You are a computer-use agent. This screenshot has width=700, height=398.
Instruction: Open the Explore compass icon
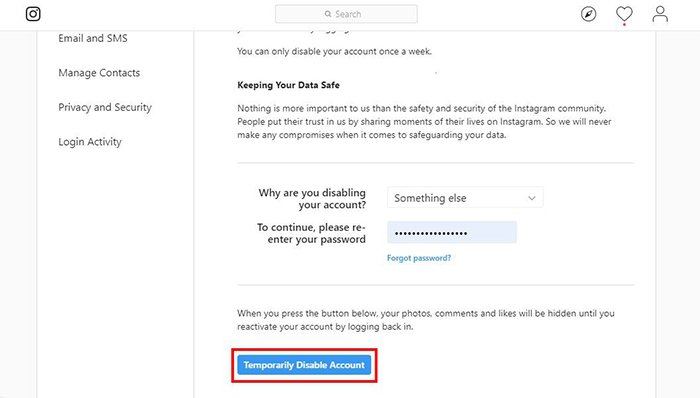point(588,14)
